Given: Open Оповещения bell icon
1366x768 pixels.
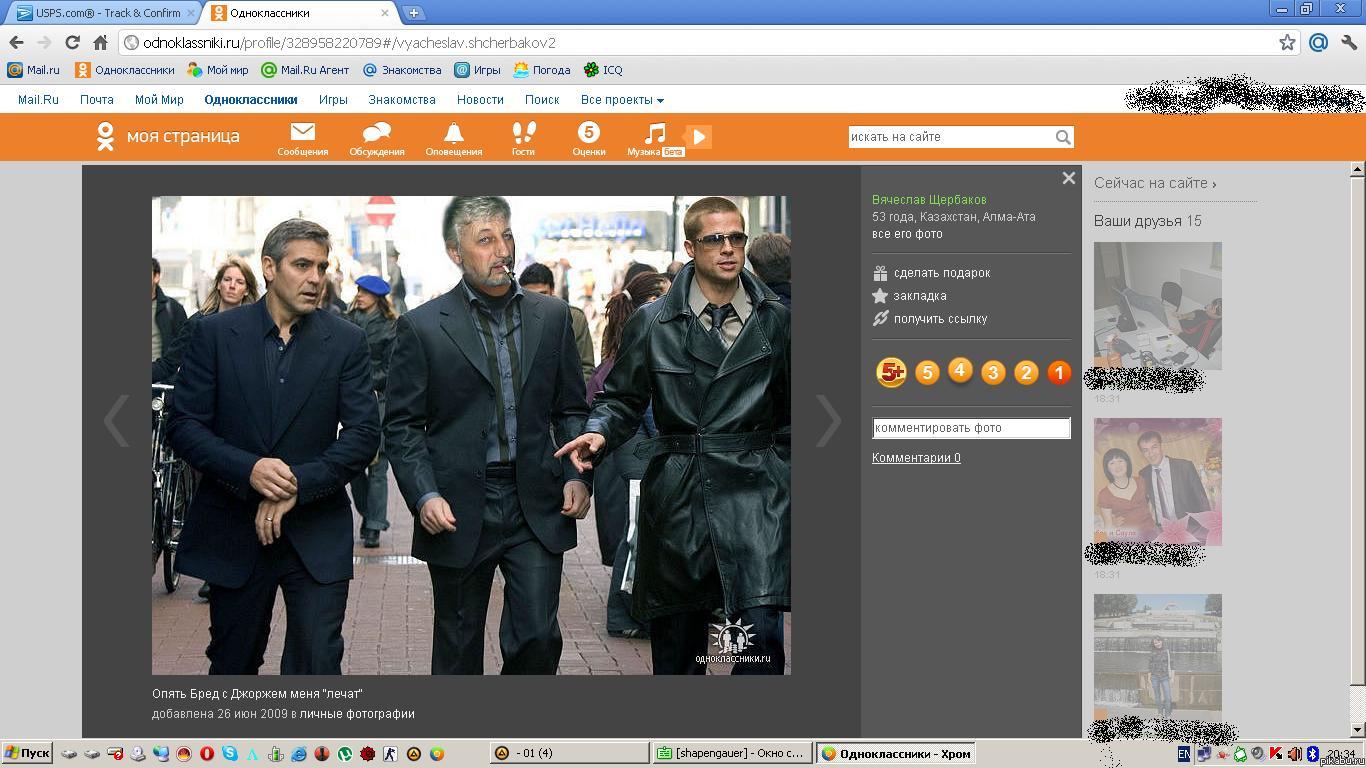Looking at the screenshot, I should (454, 132).
